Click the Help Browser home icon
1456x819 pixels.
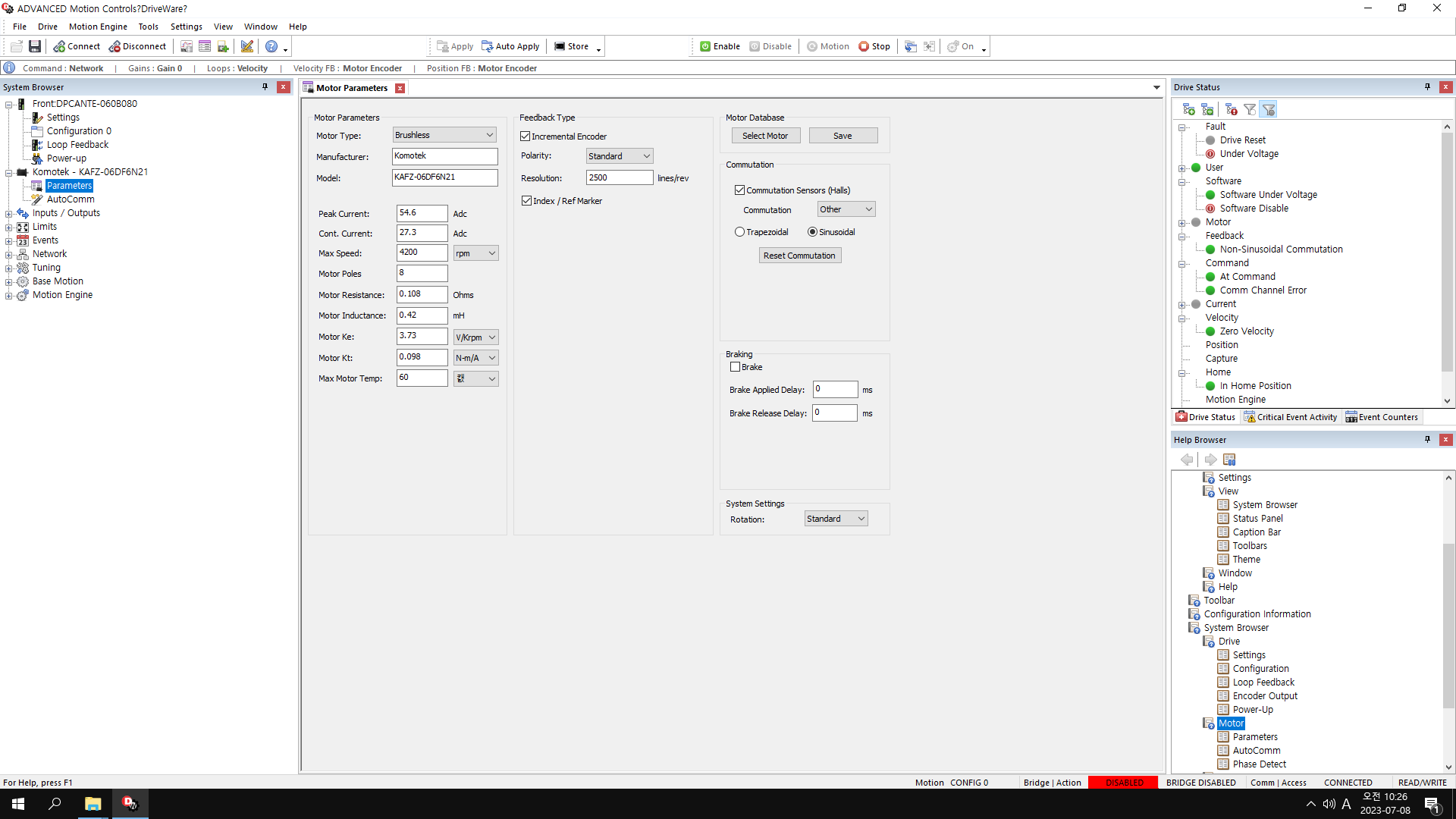[1229, 460]
